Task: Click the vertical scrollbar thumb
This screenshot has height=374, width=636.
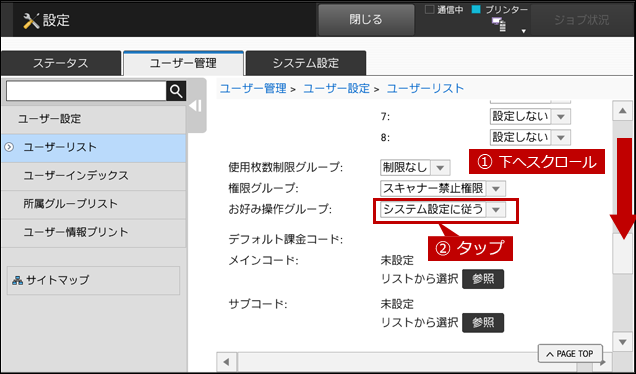Action: 623,254
